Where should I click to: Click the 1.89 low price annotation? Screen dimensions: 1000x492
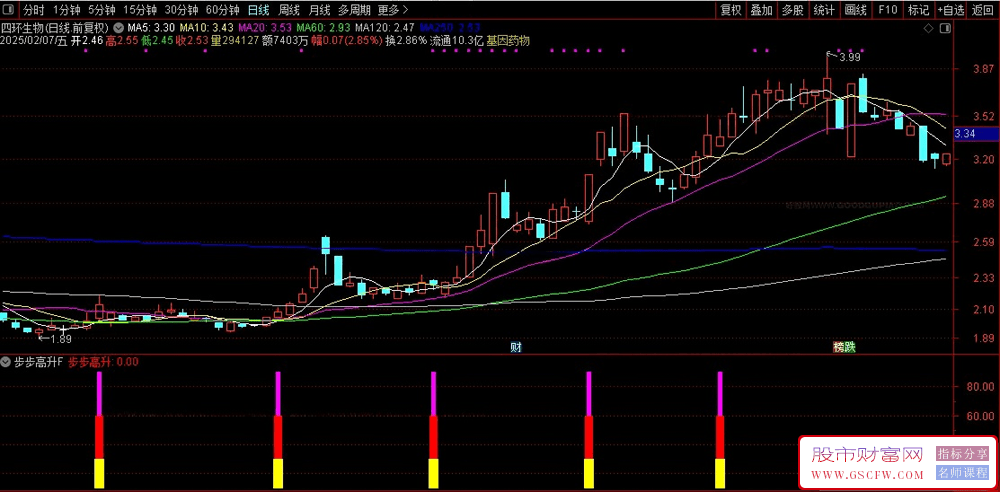pyautogui.click(x=60, y=338)
